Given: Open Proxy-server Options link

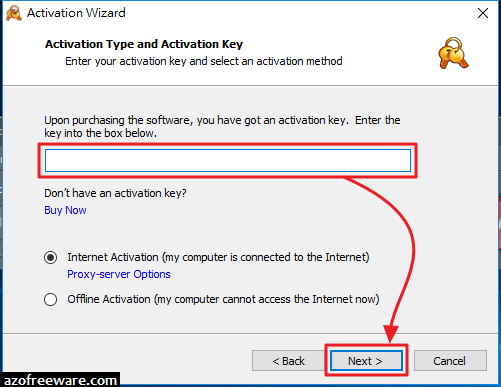Looking at the screenshot, I should coord(119,274).
